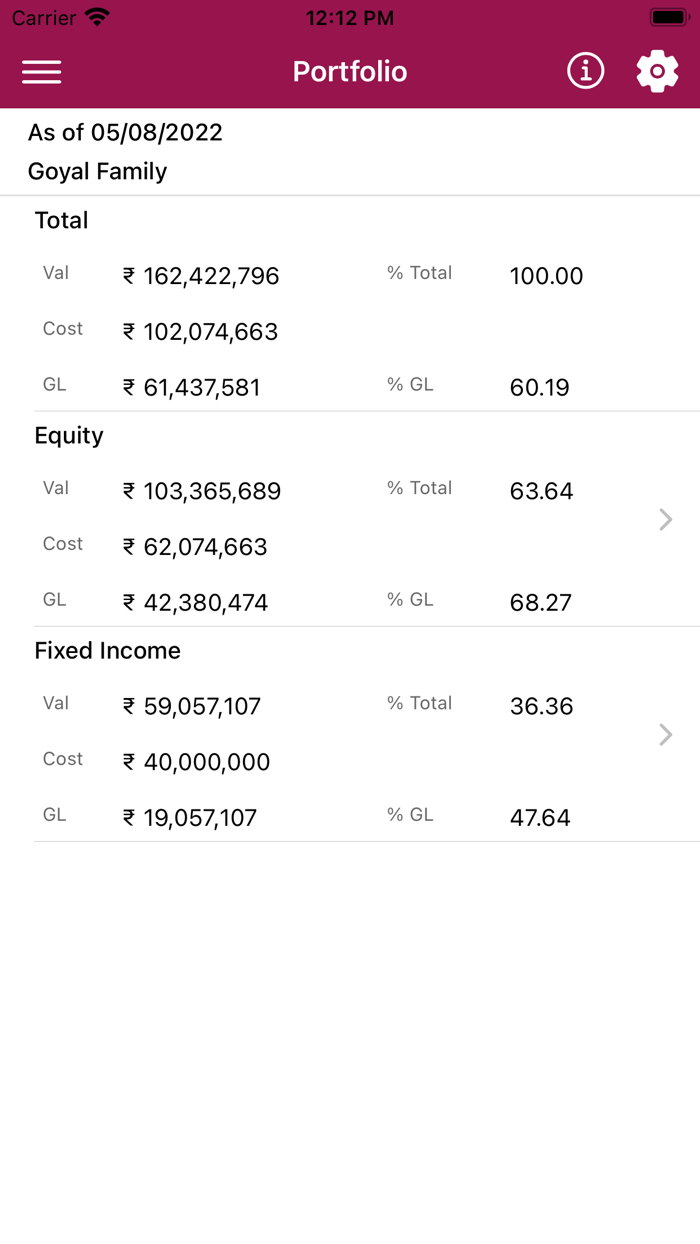The image size is (700, 1244).
Task: Tap the As of 05/08/2022 date label
Action: 124,132
